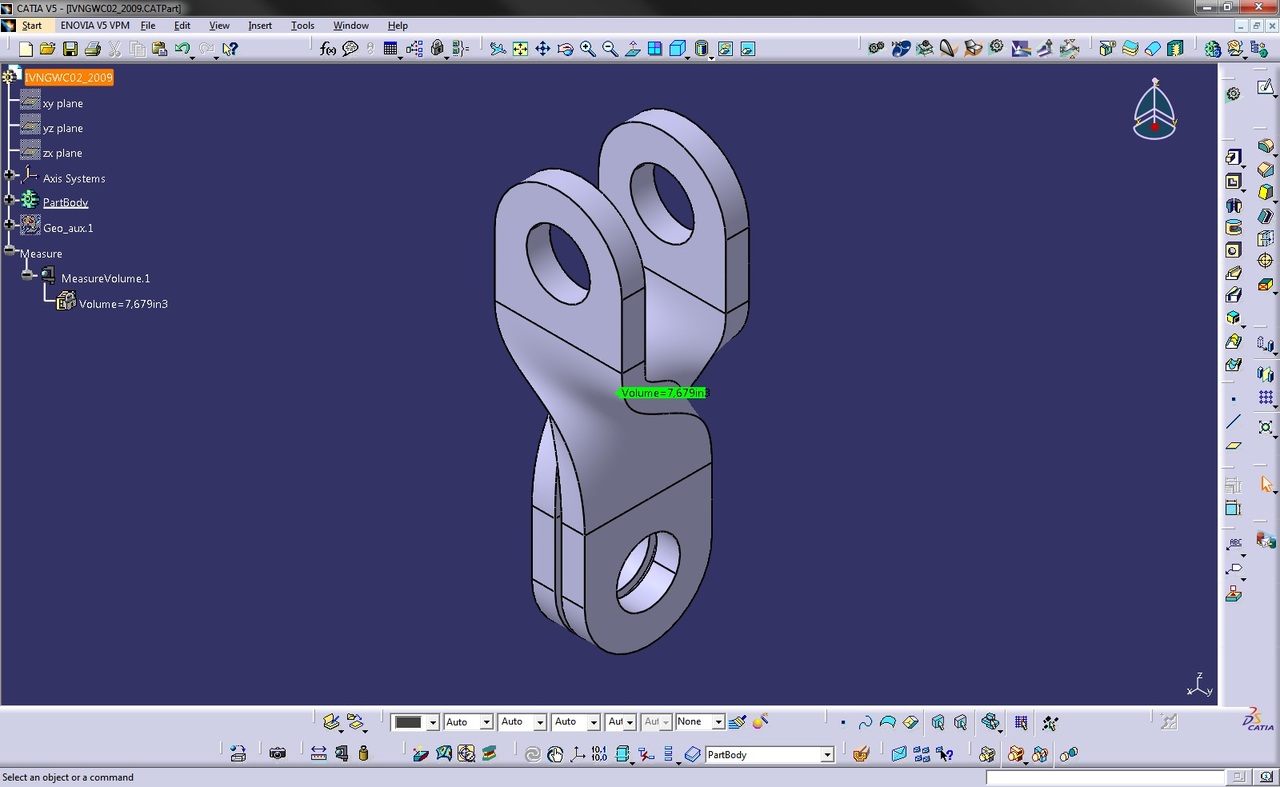Open the second Auto properties dropdown
The image size is (1280, 787).
pos(540,722)
